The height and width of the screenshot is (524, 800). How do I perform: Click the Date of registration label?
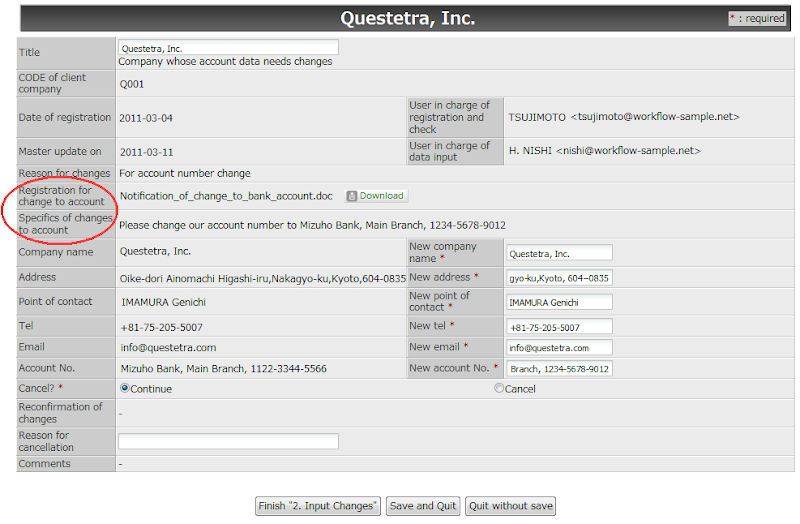pos(64,117)
